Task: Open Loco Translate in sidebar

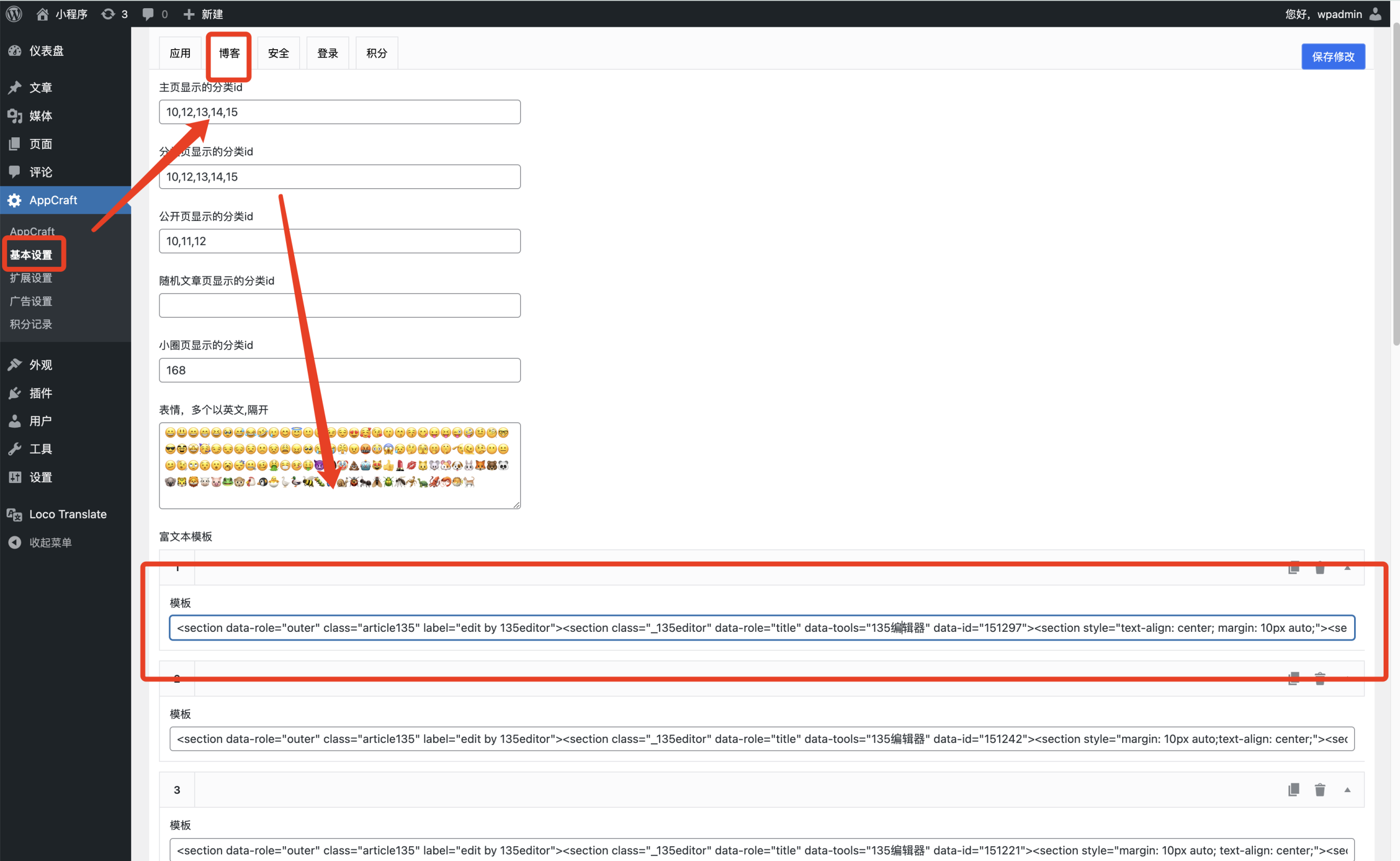Action: [x=67, y=514]
